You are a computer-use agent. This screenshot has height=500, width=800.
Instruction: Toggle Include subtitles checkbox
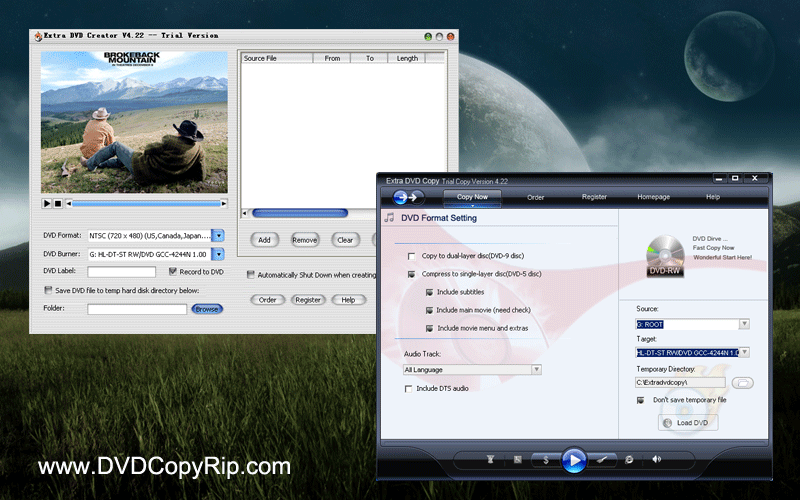(x=430, y=292)
